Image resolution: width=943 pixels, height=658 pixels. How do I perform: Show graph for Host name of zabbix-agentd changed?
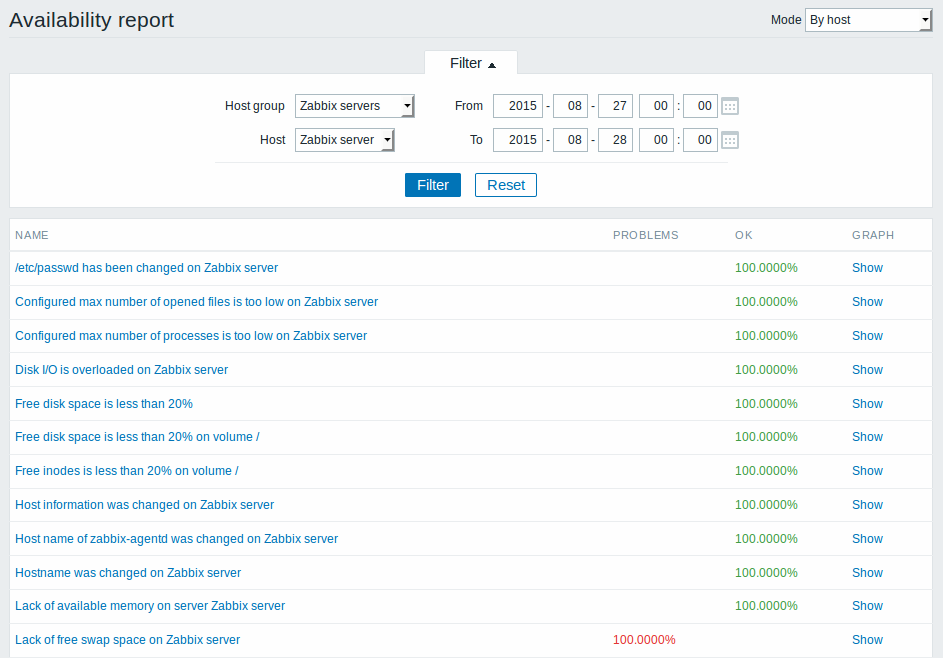pos(867,539)
